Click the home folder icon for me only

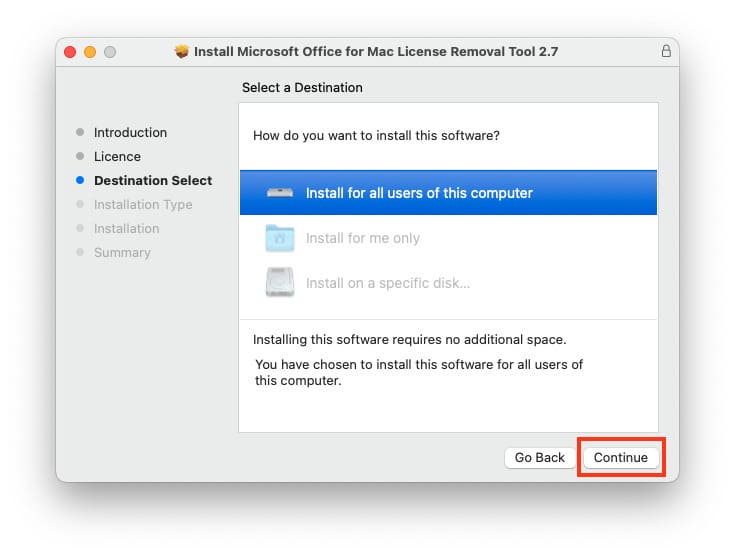(x=280, y=238)
